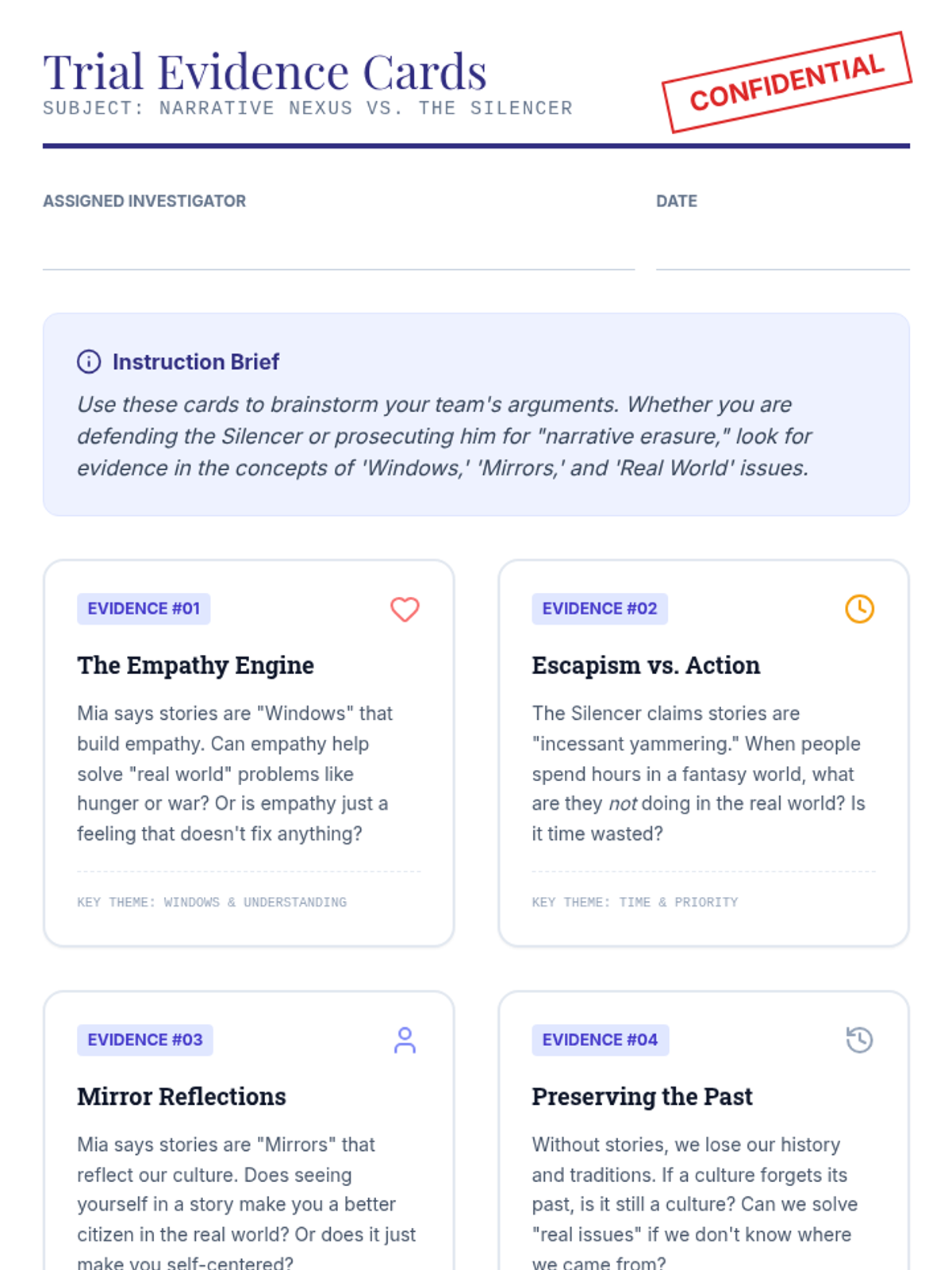The image size is (952, 1270).
Task: Click the history icon on Evidence #04
Action: 859,1040
